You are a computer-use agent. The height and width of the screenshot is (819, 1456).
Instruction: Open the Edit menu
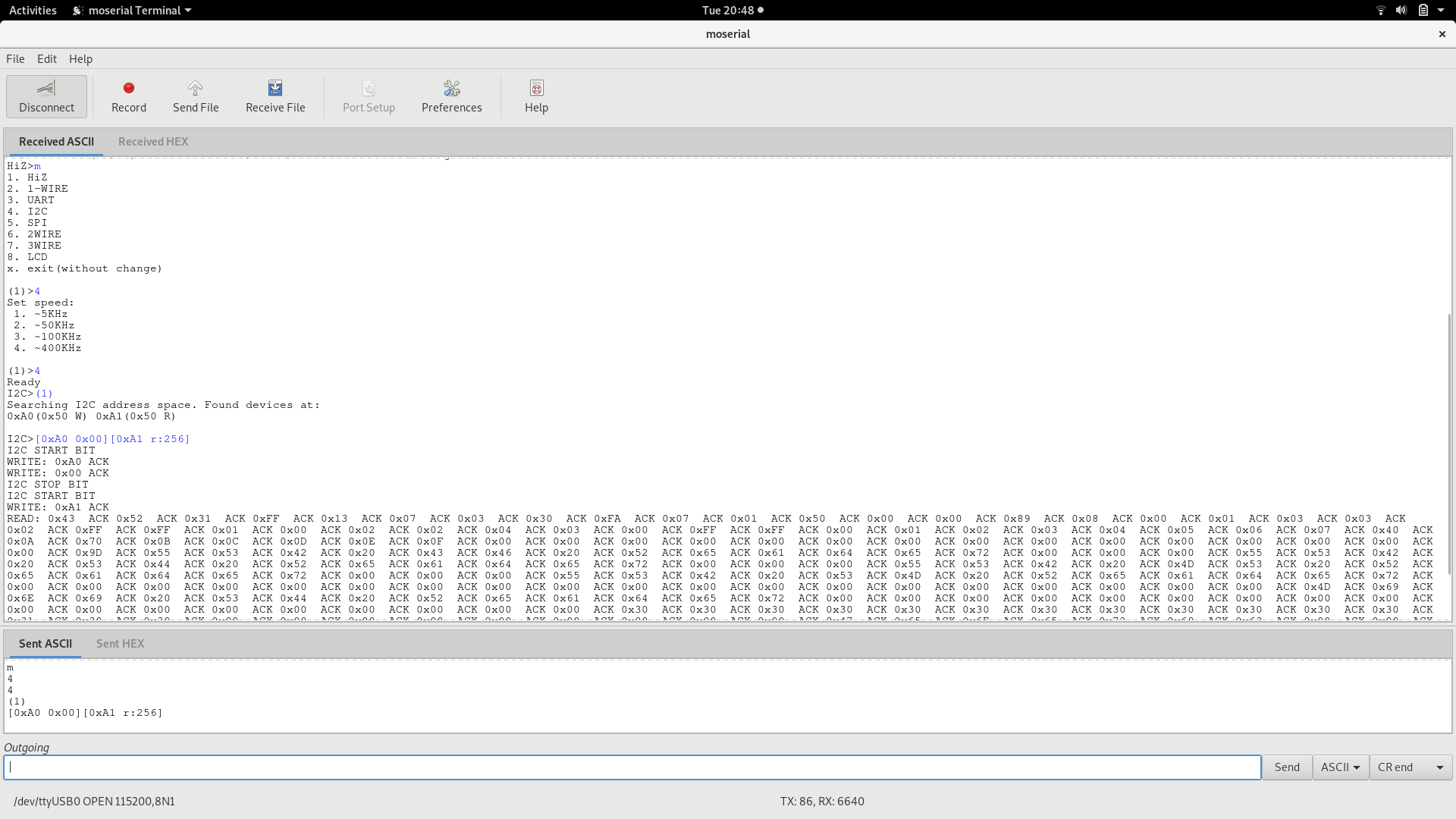click(x=47, y=59)
